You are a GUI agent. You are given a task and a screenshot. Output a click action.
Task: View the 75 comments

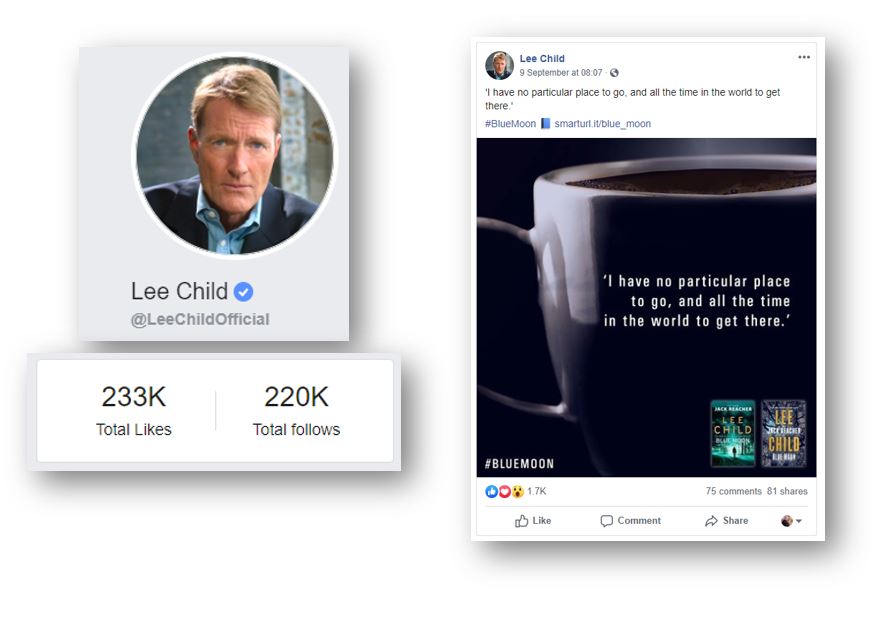pyautogui.click(x=734, y=491)
